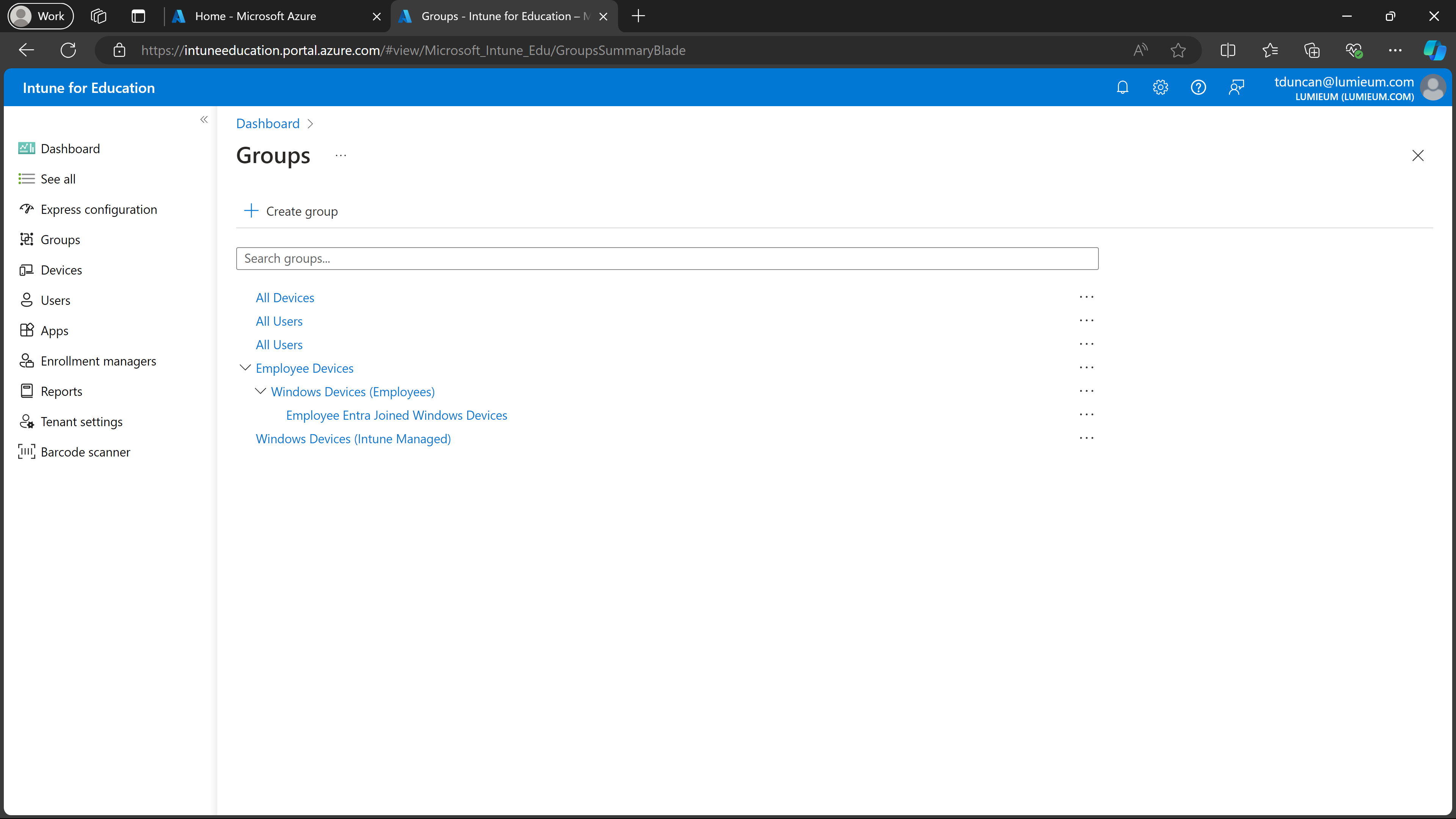Open the help question mark icon
The width and height of the screenshot is (1456, 819).
(x=1198, y=87)
